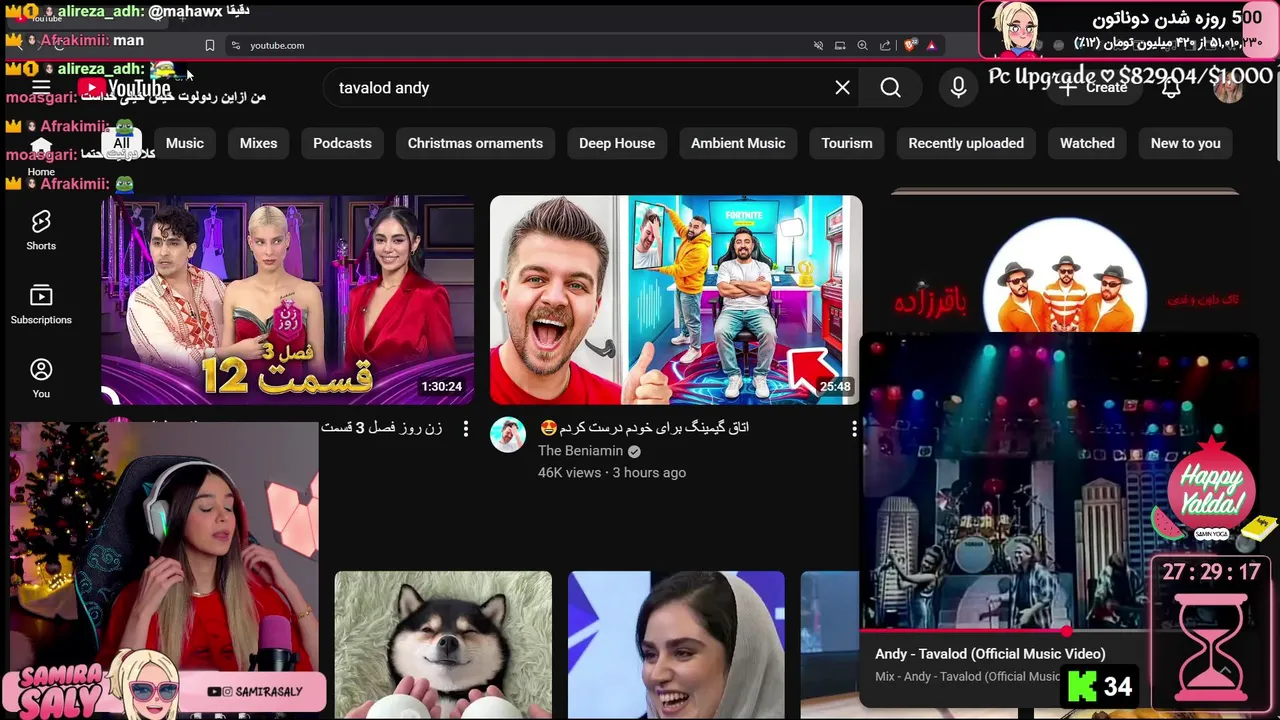The width and height of the screenshot is (1280, 720).
Task: Click the Brave Rewards triangle icon
Action: click(x=931, y=45)
